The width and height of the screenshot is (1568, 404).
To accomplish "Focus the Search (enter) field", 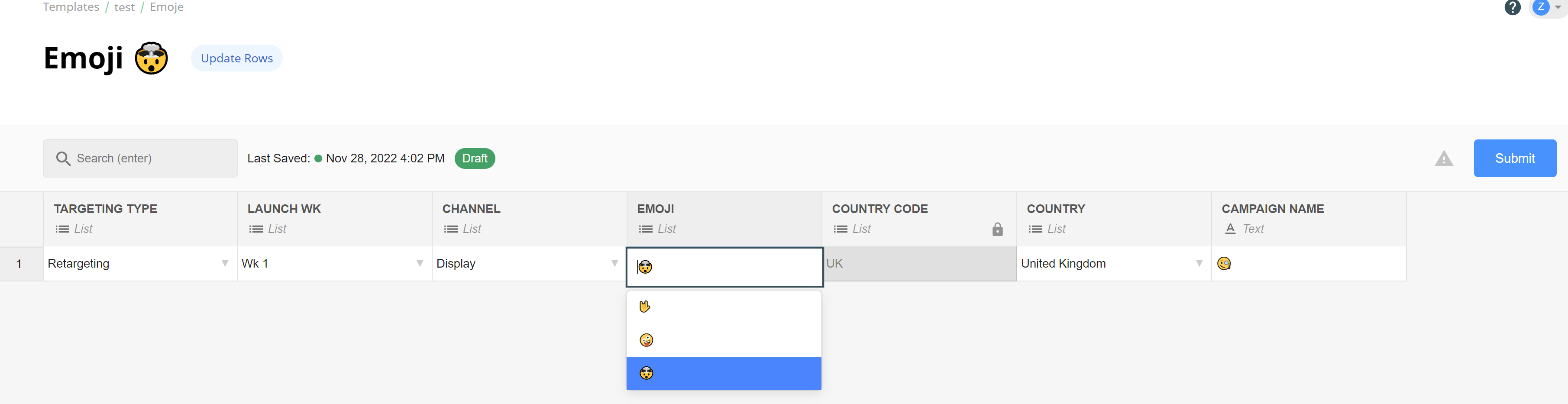I will (x=140, y=159).
